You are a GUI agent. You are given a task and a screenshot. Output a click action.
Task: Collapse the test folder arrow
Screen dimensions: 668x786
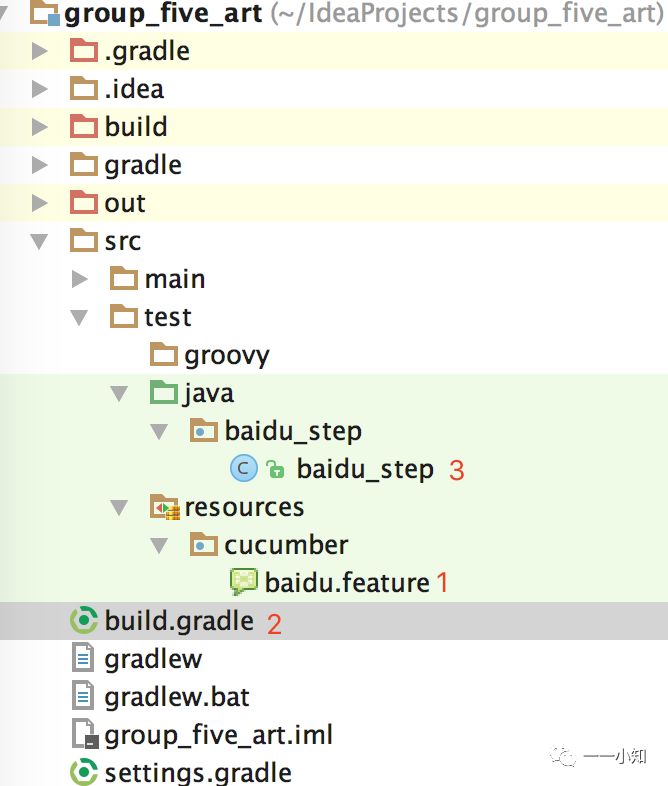(80, 317)
